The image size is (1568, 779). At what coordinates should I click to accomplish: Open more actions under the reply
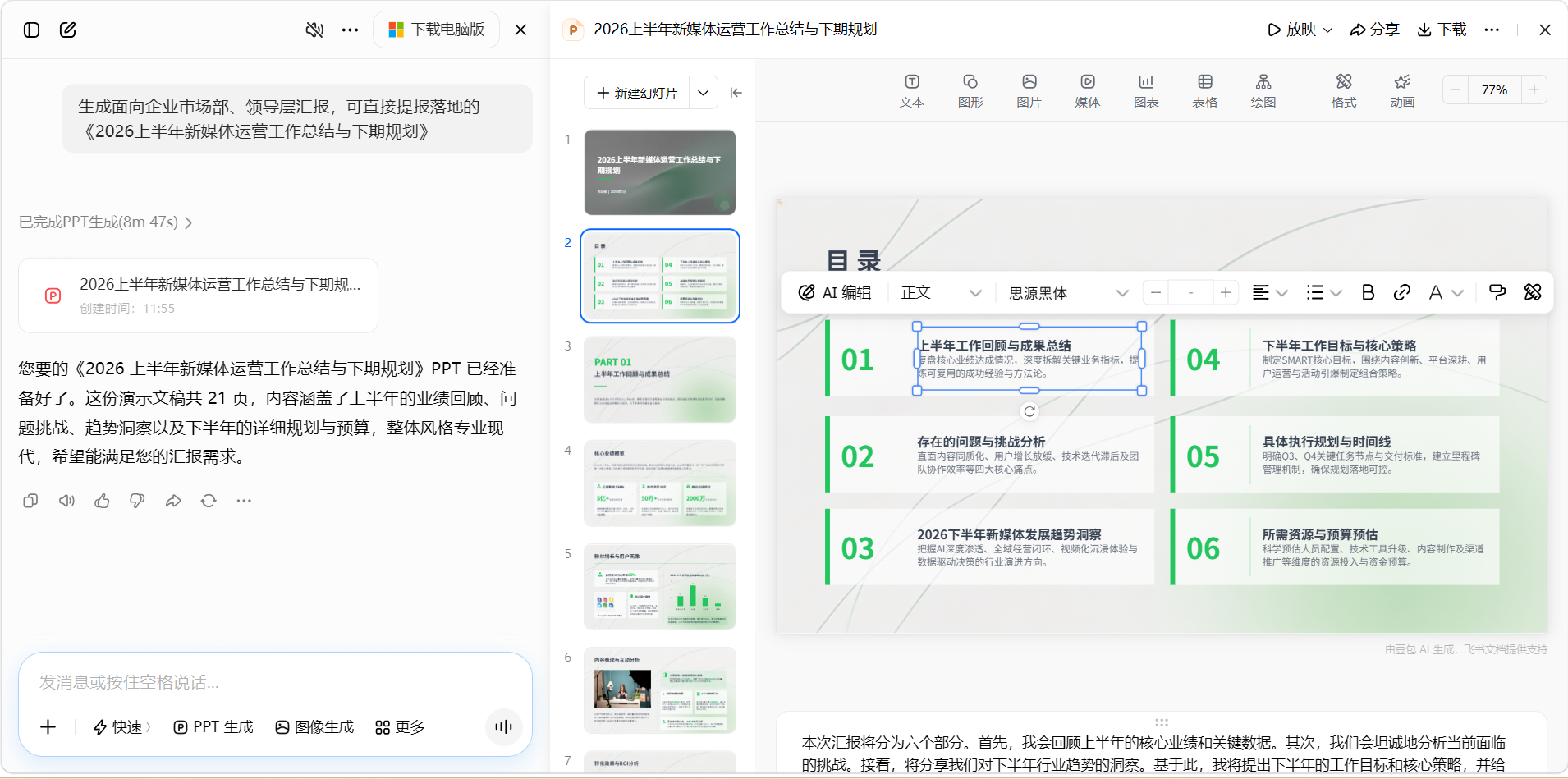click(x=244, y=501)
